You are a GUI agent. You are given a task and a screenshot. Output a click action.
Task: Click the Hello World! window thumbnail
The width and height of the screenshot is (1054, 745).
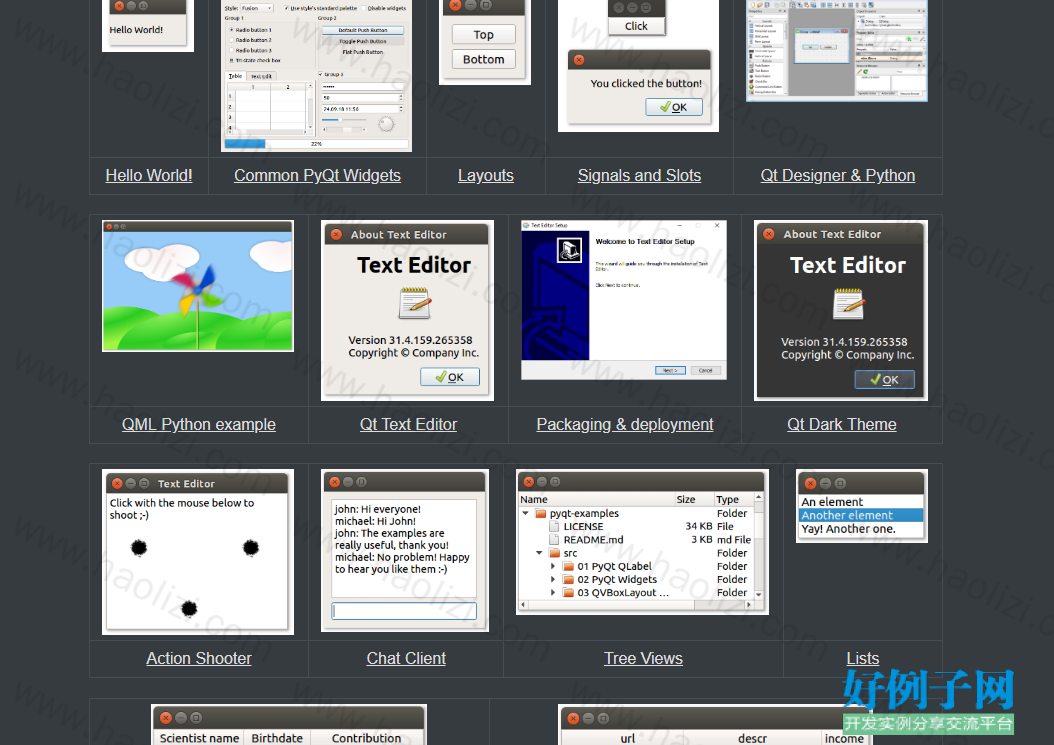coord(148,26)
